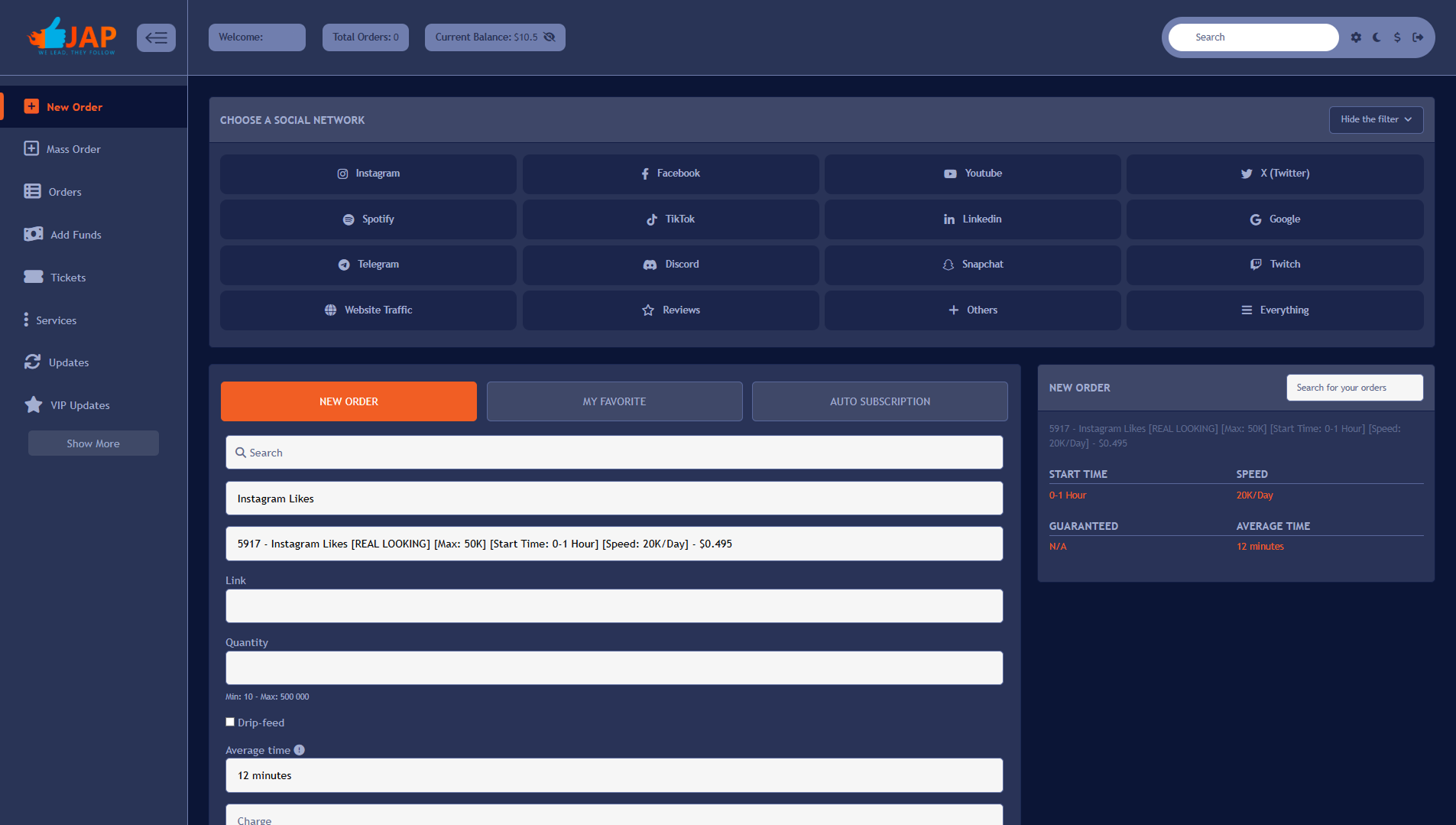The height and width of the screenshot is (825, 1456).
Task: Click the dollar currency icon
Action: pyautogui.click(x=1397, y=37)
